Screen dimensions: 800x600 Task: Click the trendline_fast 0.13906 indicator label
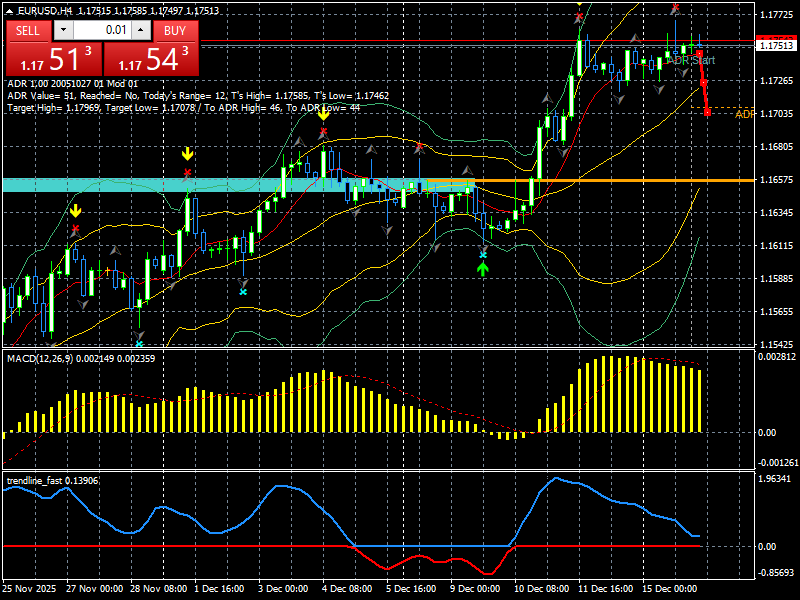(53, 481)
